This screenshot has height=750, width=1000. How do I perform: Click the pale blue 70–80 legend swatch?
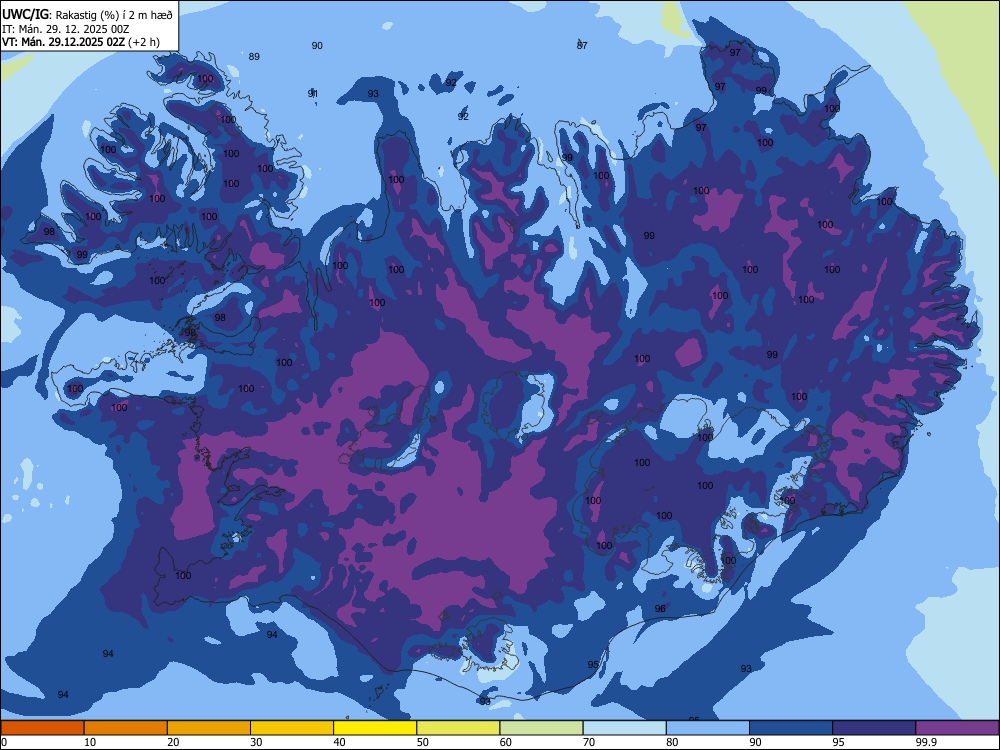point(624,728)
